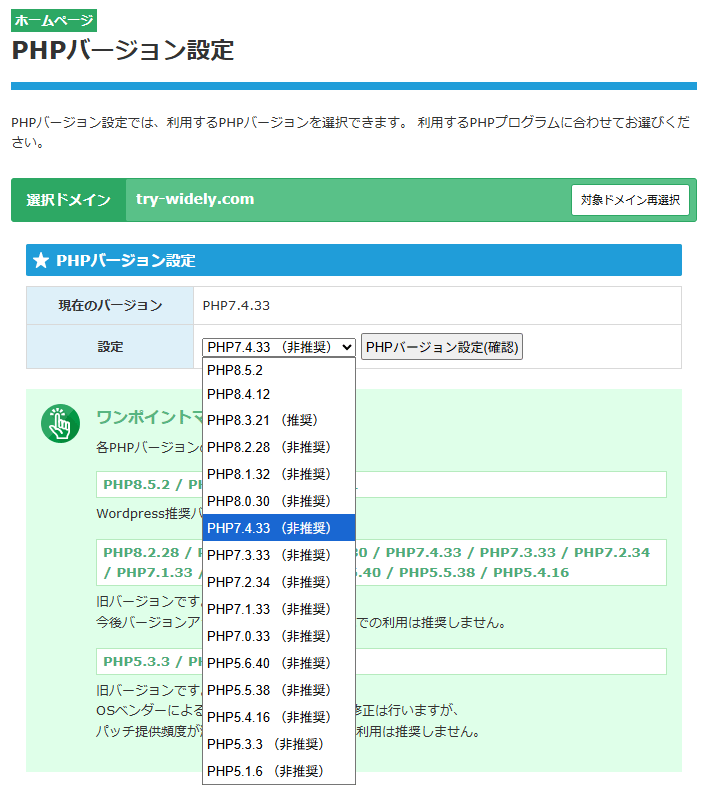Choose PHP8.0.30 in the list
Image resolution: width=706 pixels, height=794 pixels.
click(x=278, y=501)
